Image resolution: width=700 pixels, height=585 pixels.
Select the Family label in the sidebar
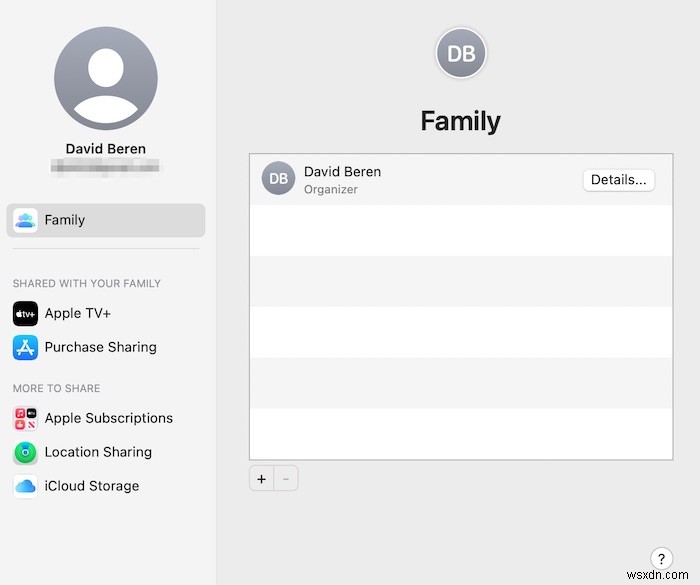(65, 220)
